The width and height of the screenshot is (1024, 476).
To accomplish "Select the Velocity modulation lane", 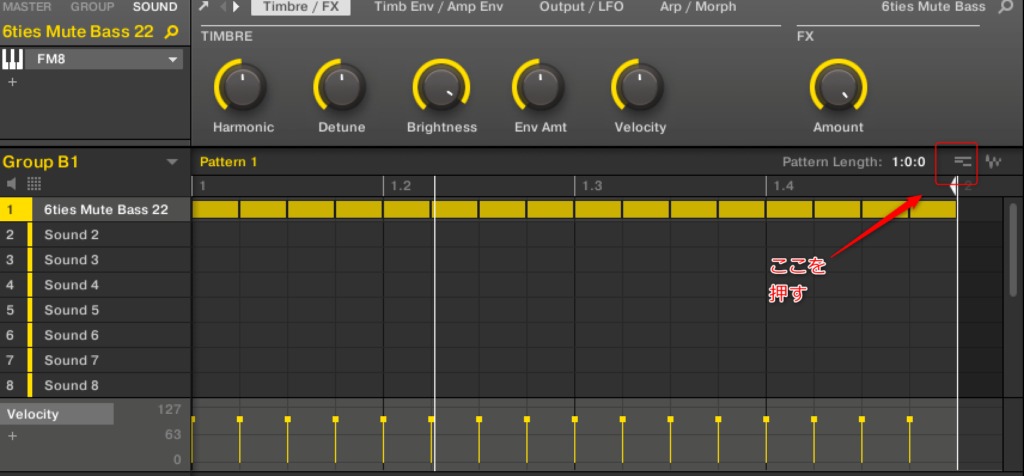I will point(57,414).
